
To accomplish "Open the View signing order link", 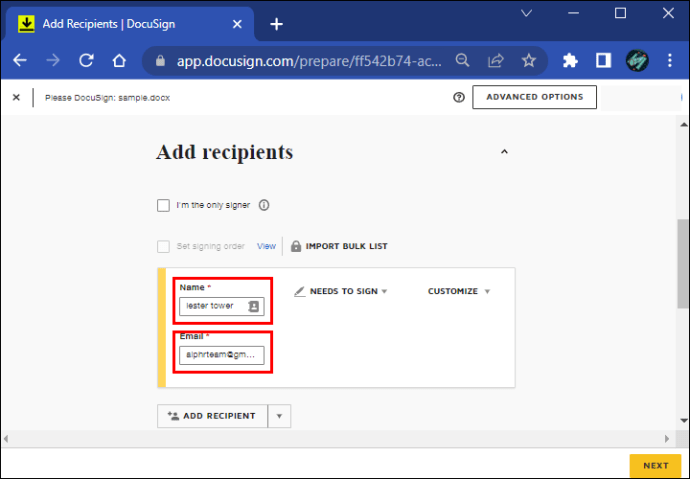I will 266,246.
